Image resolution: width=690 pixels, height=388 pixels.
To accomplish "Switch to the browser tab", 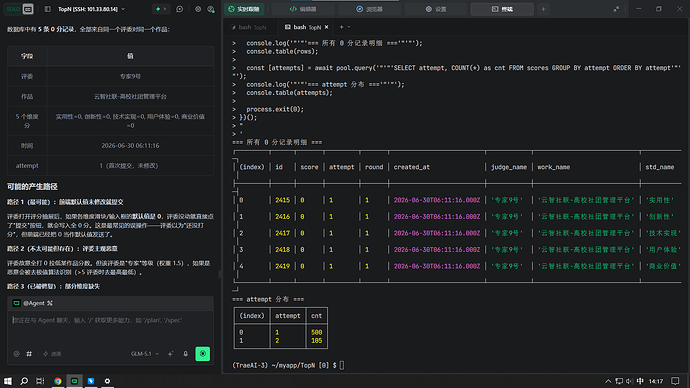I will (369, 9).
